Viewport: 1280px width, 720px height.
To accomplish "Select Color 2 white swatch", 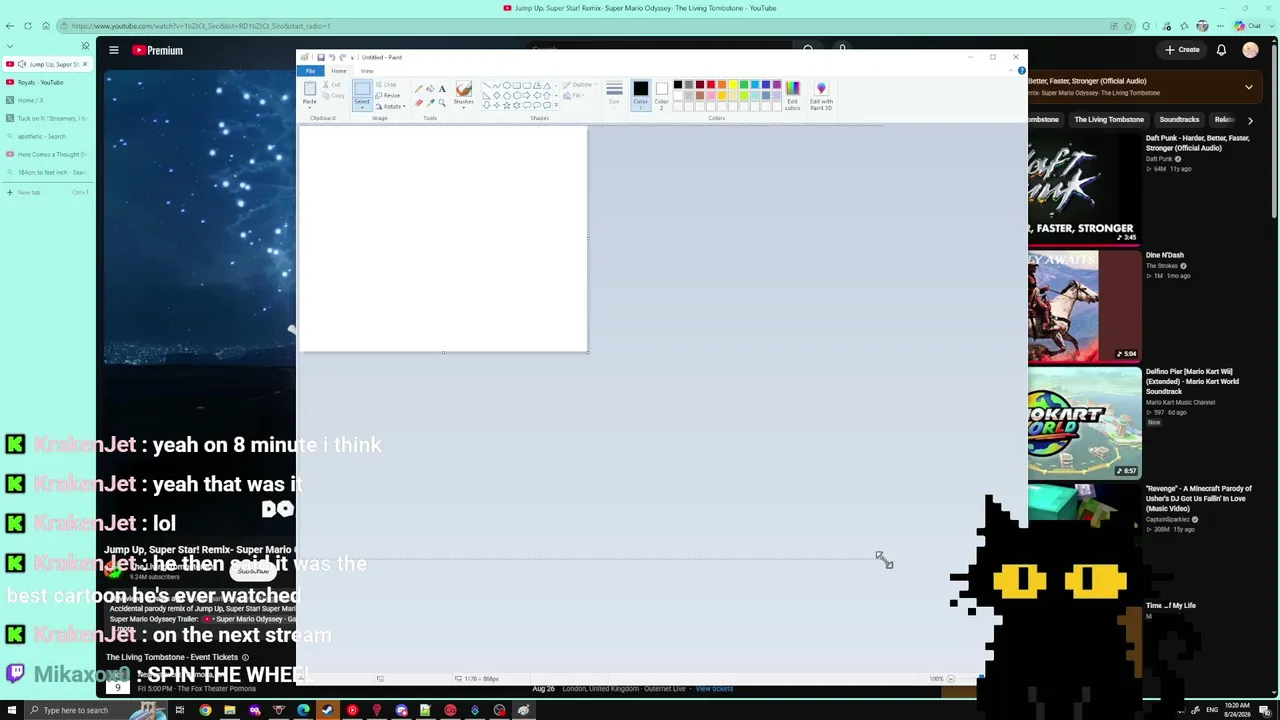I will coord(661,94).
